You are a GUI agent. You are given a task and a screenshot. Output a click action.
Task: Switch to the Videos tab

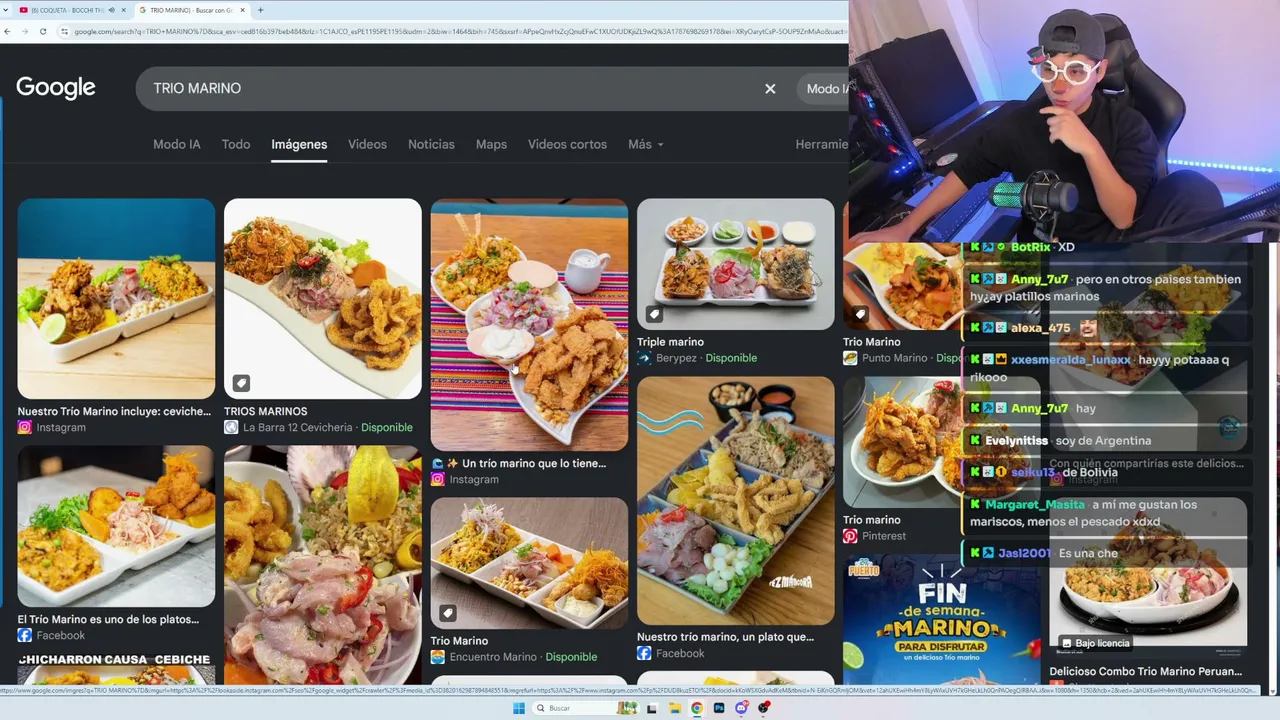(367, 144)
